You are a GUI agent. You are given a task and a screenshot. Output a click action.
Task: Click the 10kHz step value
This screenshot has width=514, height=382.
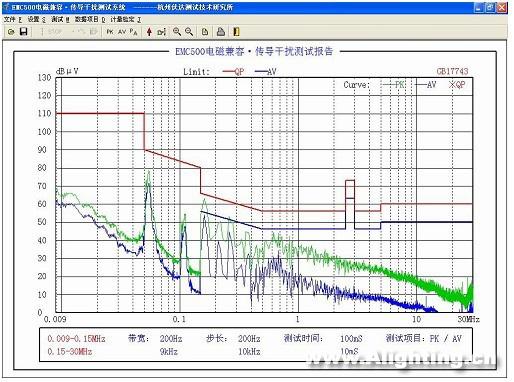point(249,352)
